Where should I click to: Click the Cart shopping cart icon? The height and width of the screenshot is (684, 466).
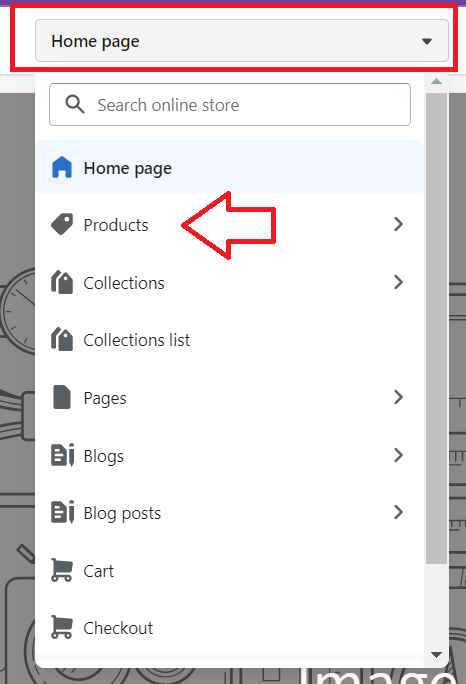tap(62, 570)
